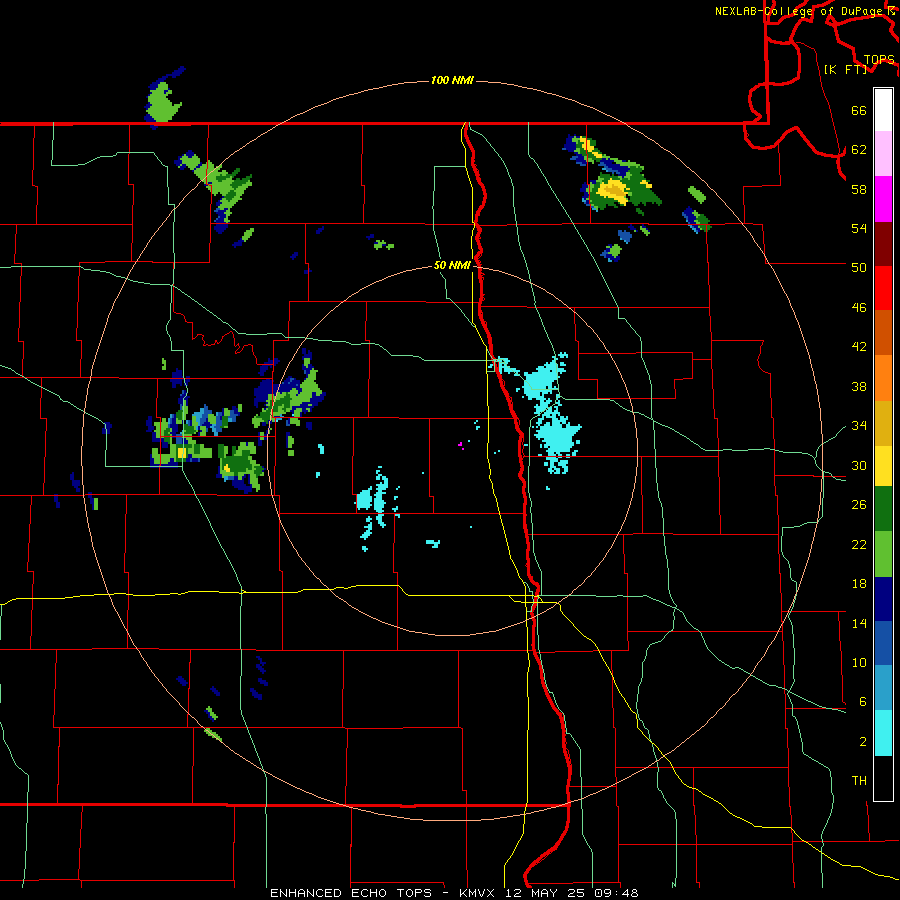Choose the navy blue legend band
Screen dimensions: 900x900
point(883,599)
